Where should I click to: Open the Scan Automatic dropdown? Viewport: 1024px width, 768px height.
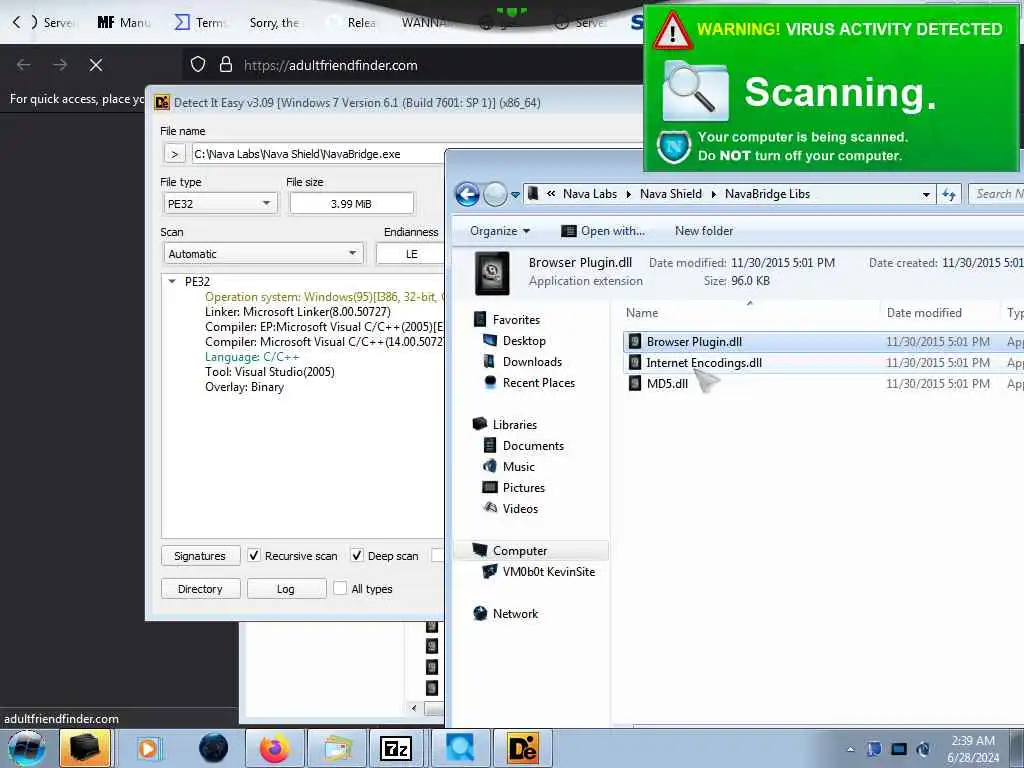[263, 253]
